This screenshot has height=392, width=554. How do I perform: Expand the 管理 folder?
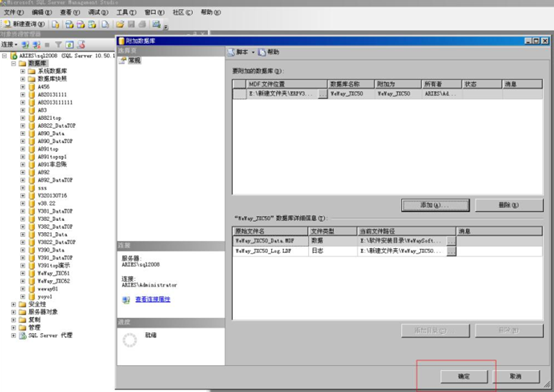point(13,328)
